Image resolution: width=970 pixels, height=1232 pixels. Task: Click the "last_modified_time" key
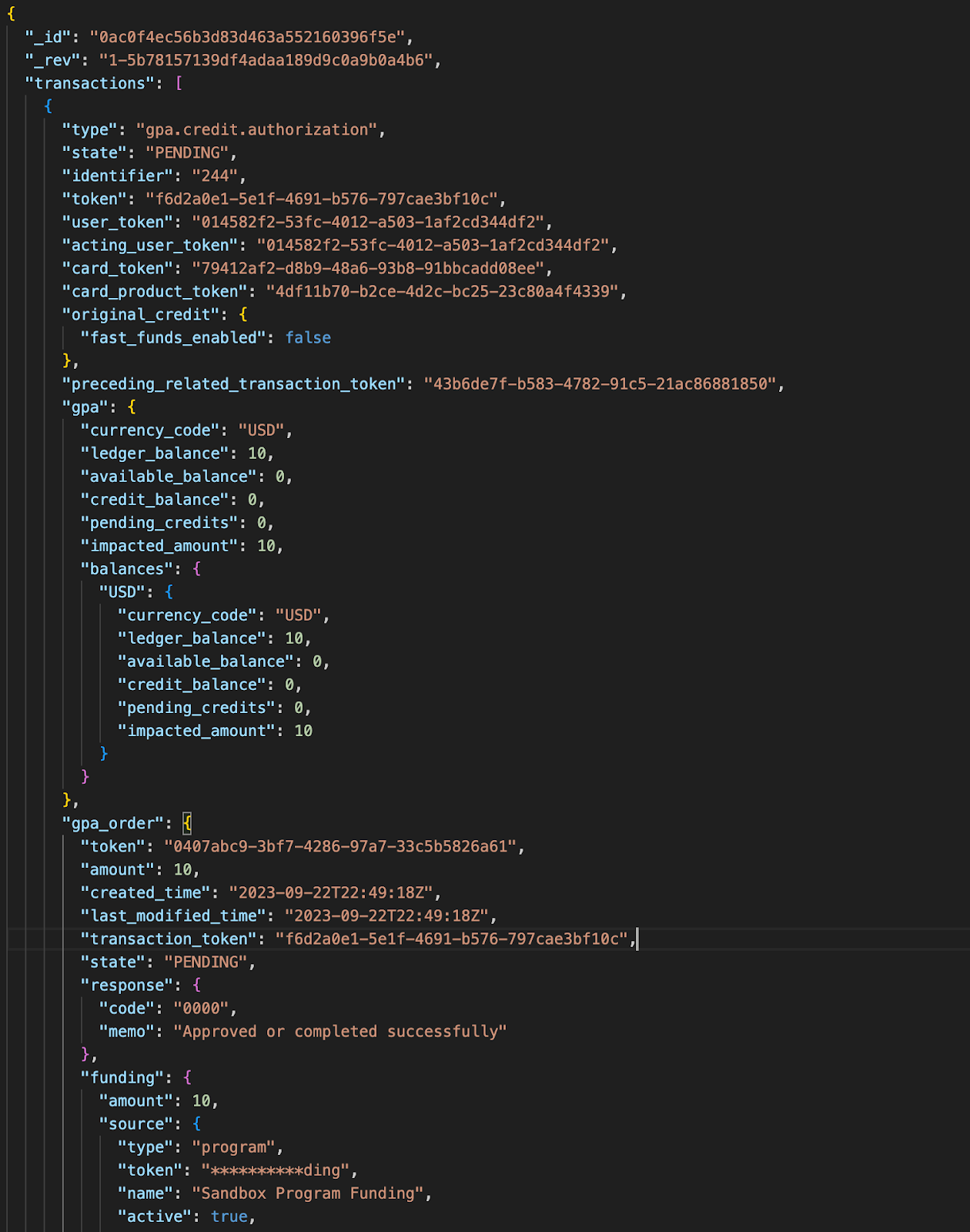pos(173,916)
